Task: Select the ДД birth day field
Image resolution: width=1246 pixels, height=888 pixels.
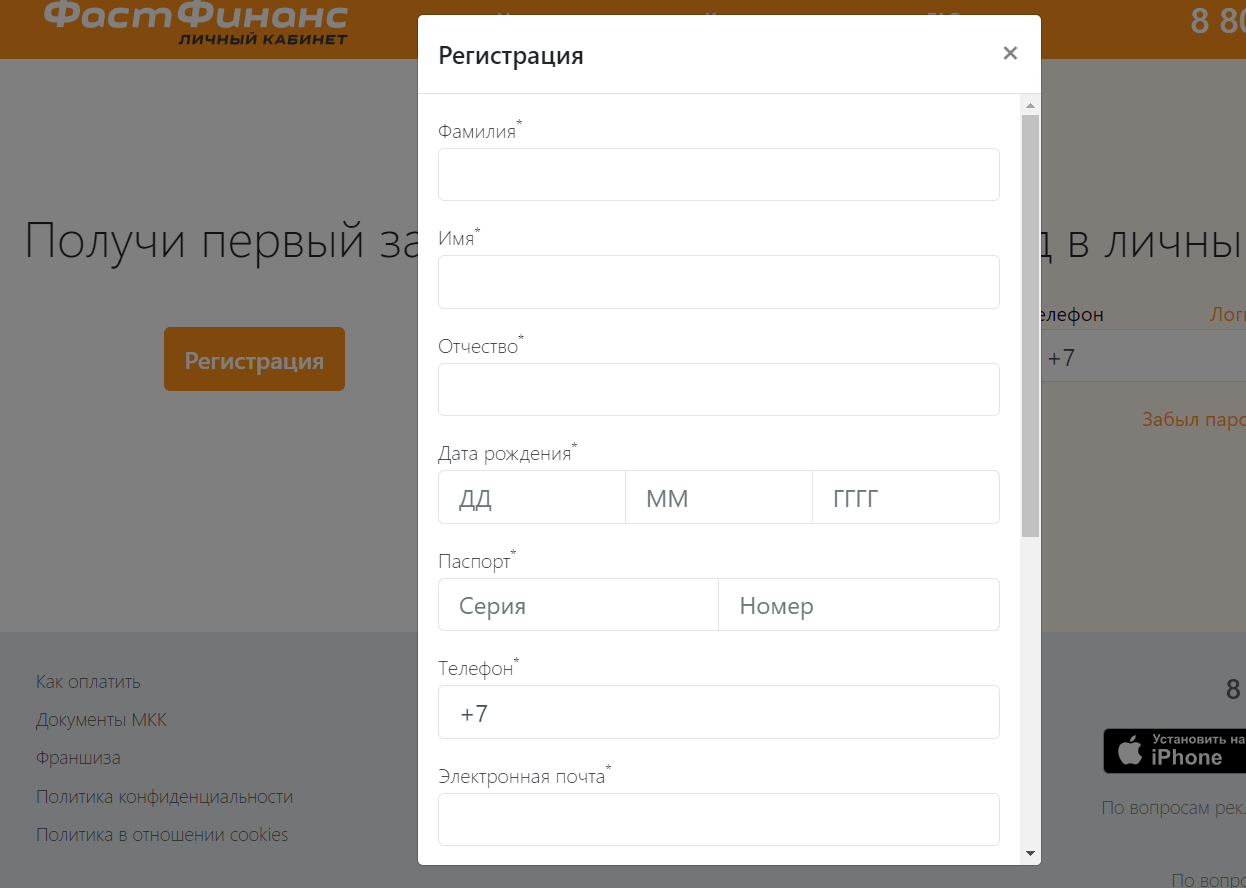Action: click(532, 497)
